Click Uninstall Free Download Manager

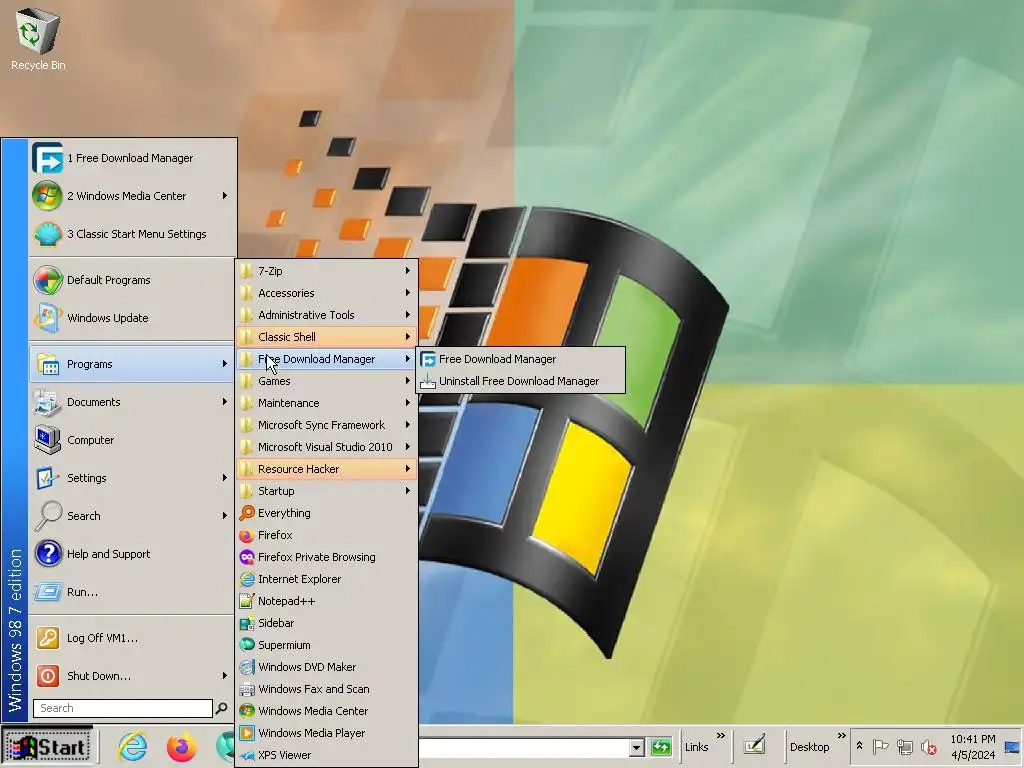(x=520, y=381)
